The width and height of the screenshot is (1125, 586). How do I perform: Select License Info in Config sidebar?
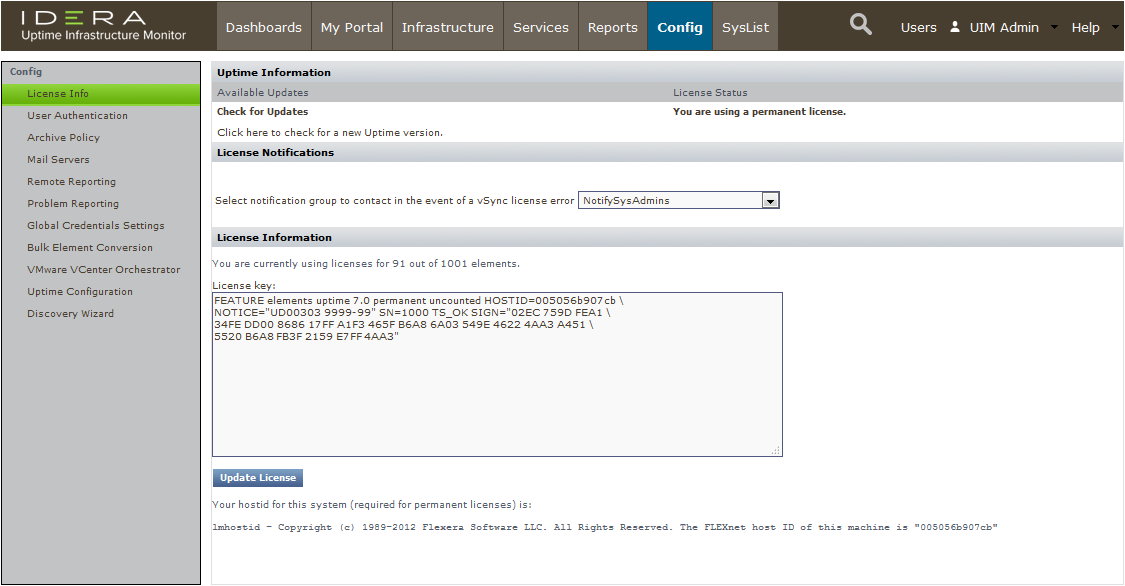(101, 94)
